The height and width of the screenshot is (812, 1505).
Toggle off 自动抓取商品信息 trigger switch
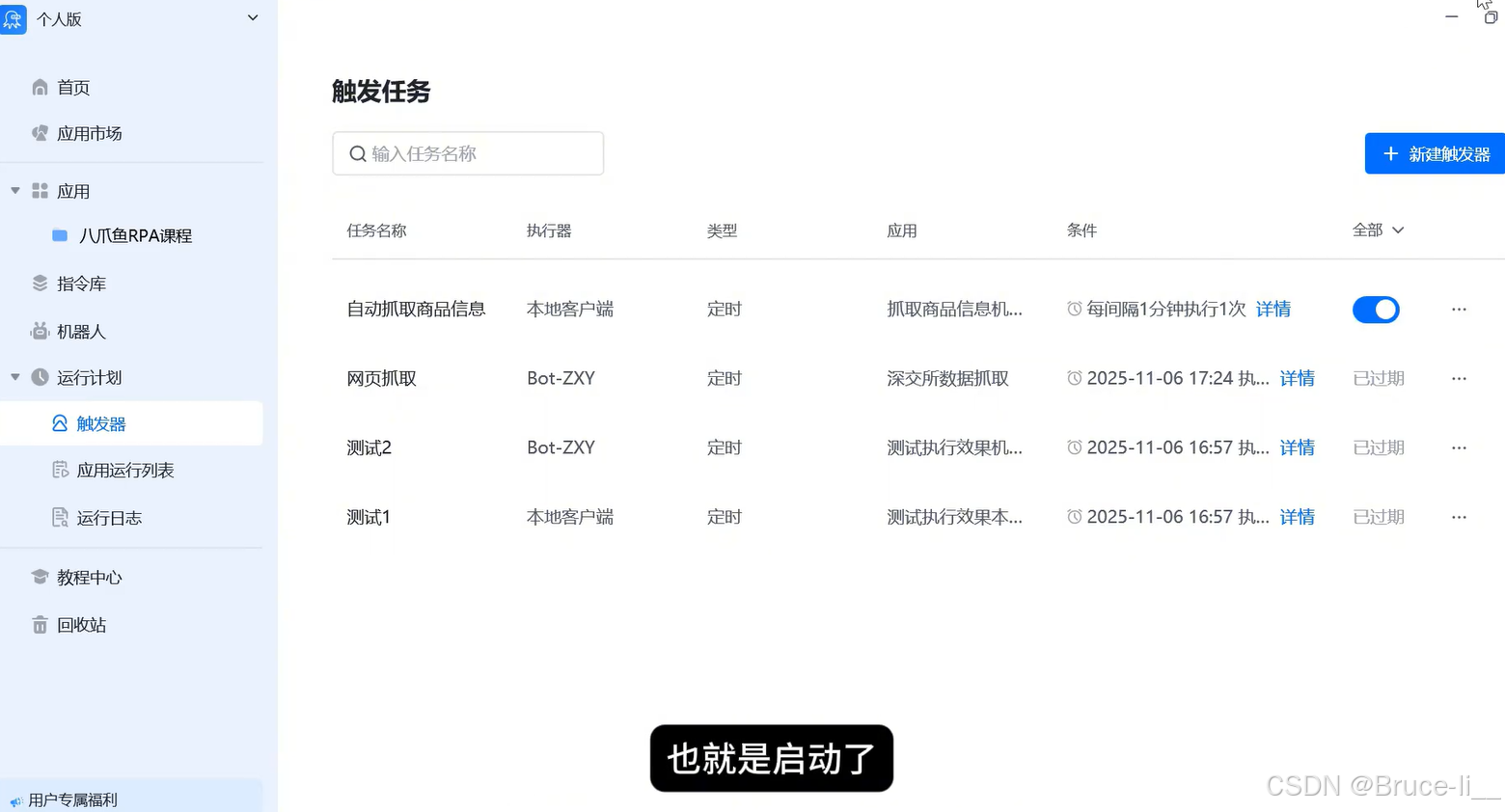tap(1376, 310)
